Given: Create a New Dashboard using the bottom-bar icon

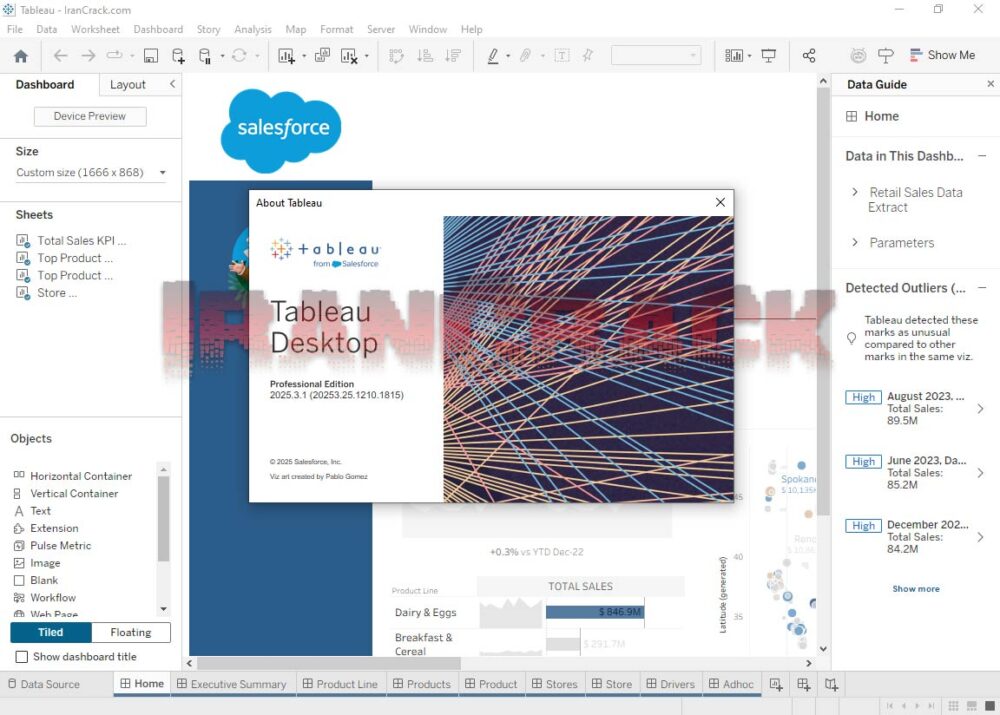Looking at the screenshot, I should (803, 684).
